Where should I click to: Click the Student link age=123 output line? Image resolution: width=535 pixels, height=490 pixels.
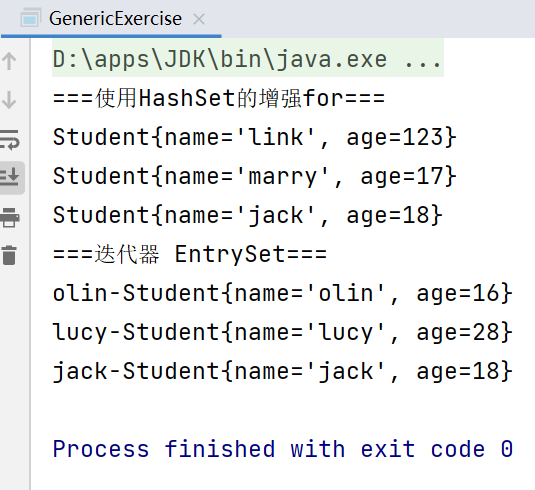[255, 137]
